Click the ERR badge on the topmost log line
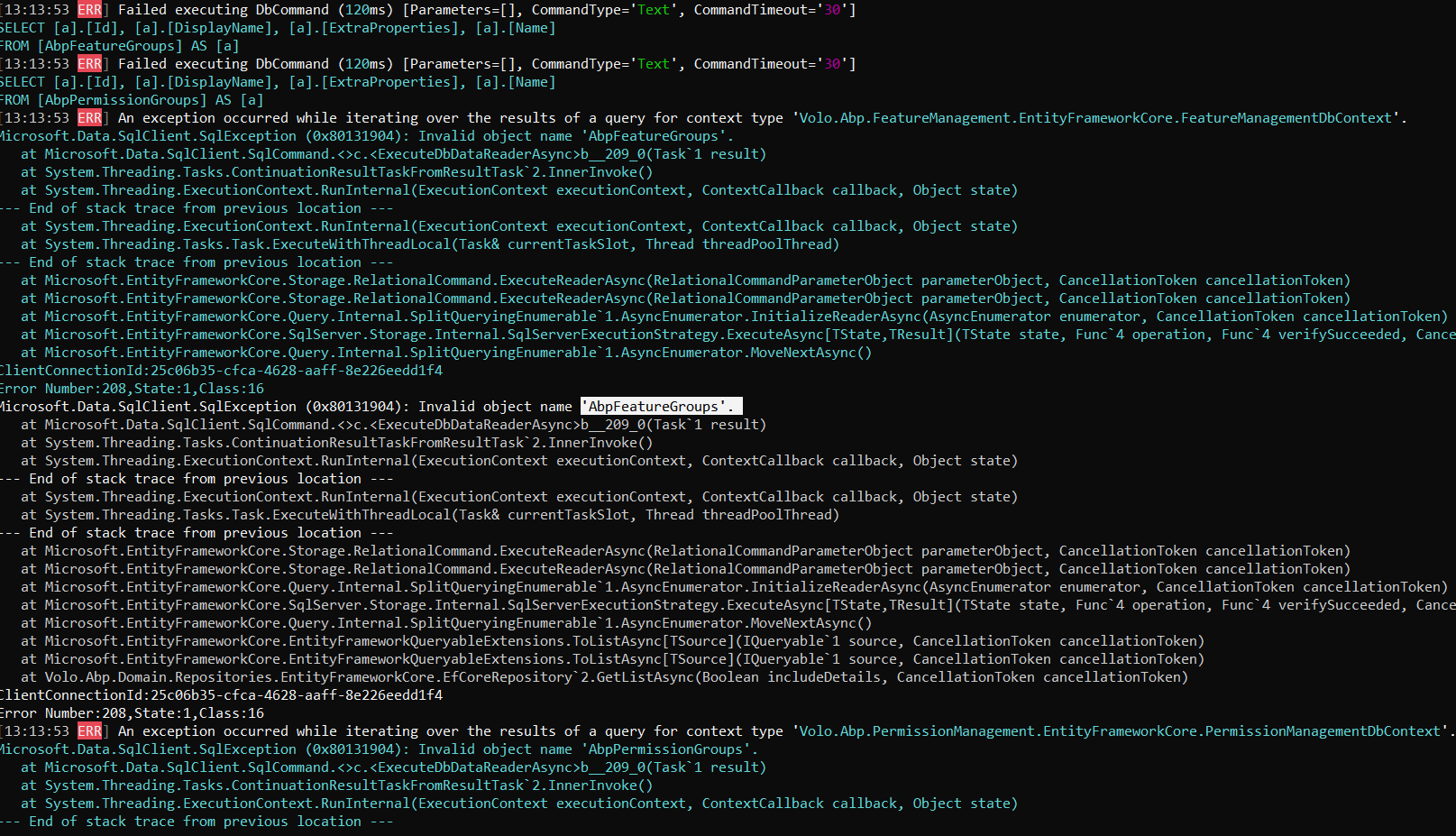Viewport: 1456px width, 836px height. 89,10
